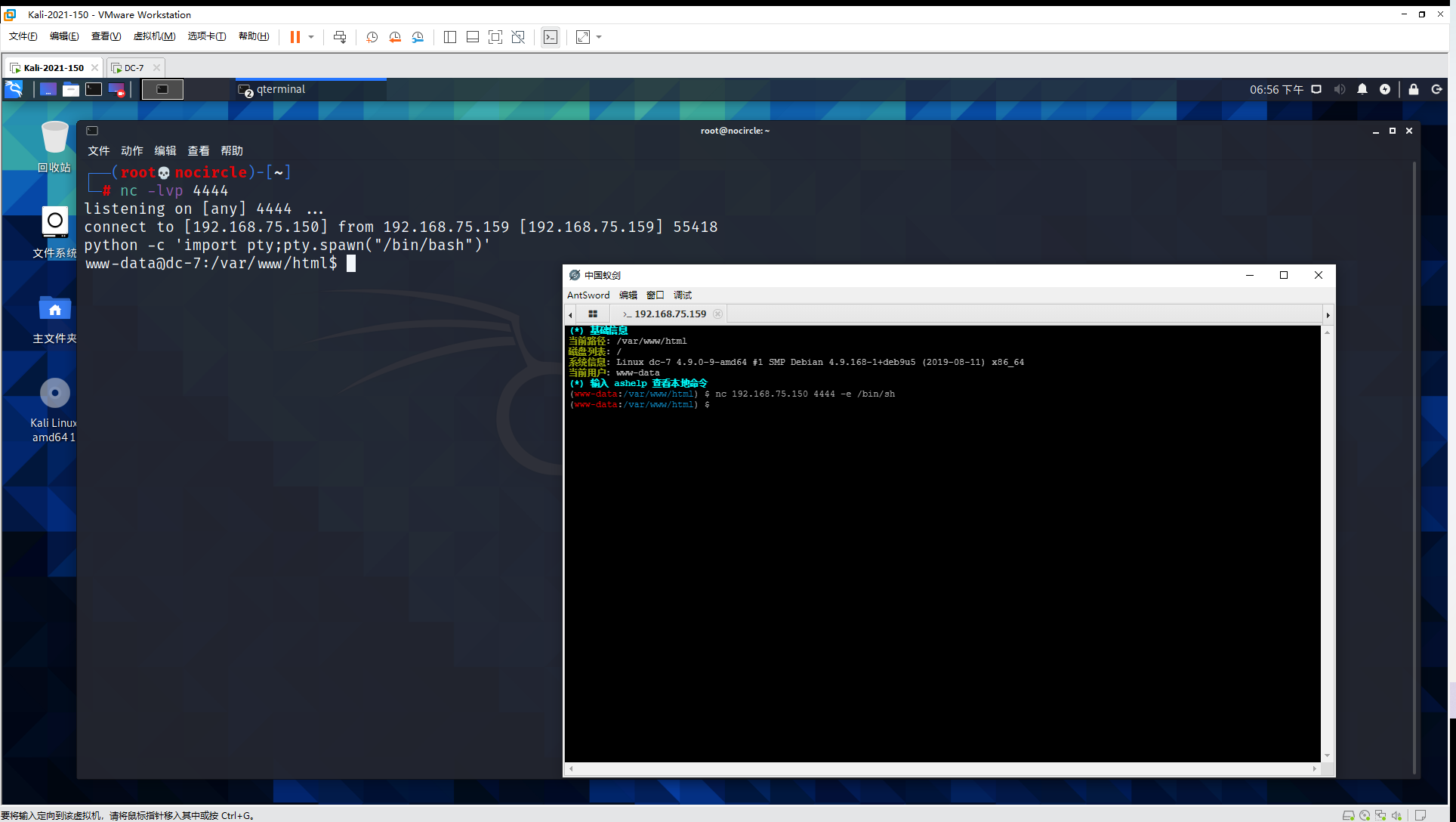Click AntSword tab bar left scroll arrow
The height and width of the screenshot is (822, 1456).
click(x=570, y=315)
